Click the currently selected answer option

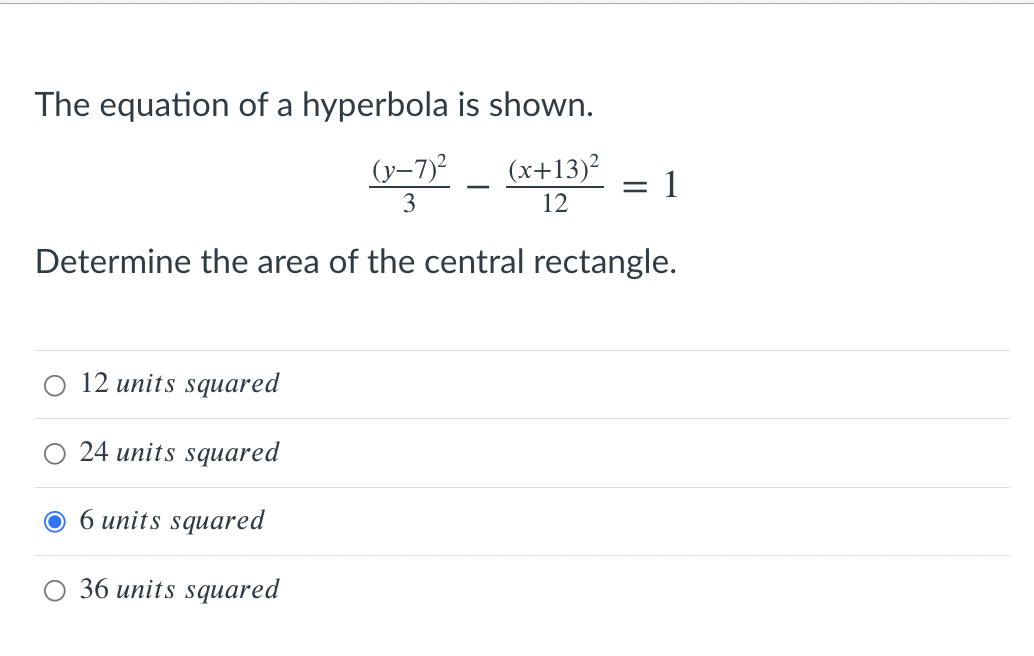(172, 521)
